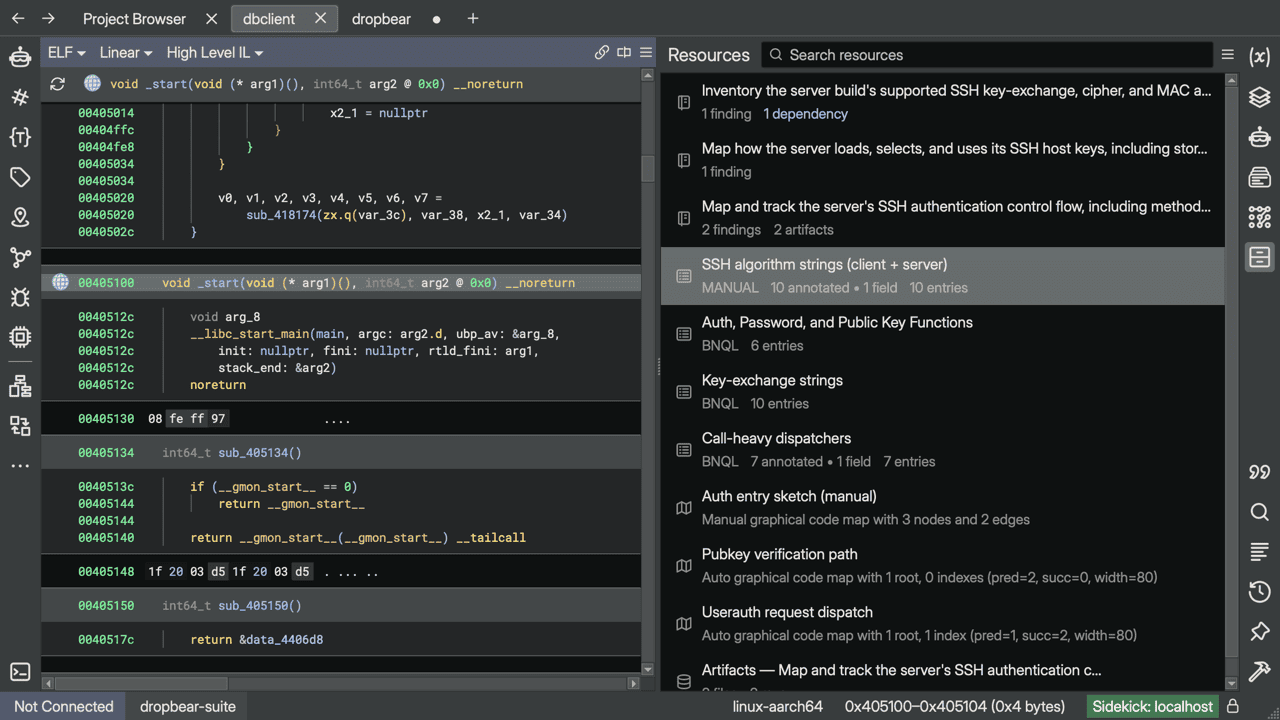Open the ELF view type dropdown
The width and height of the screenshot is (1280, 720).
tap(67, 53)
